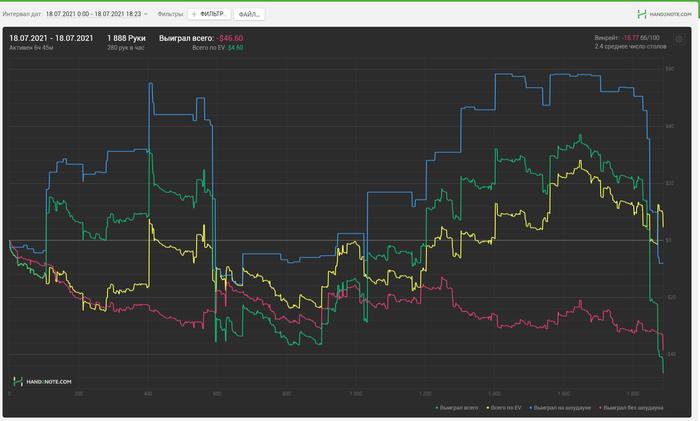Click the 1 200 x-axis label
This screenshot has width=700, height=421.
click(425, 394)
